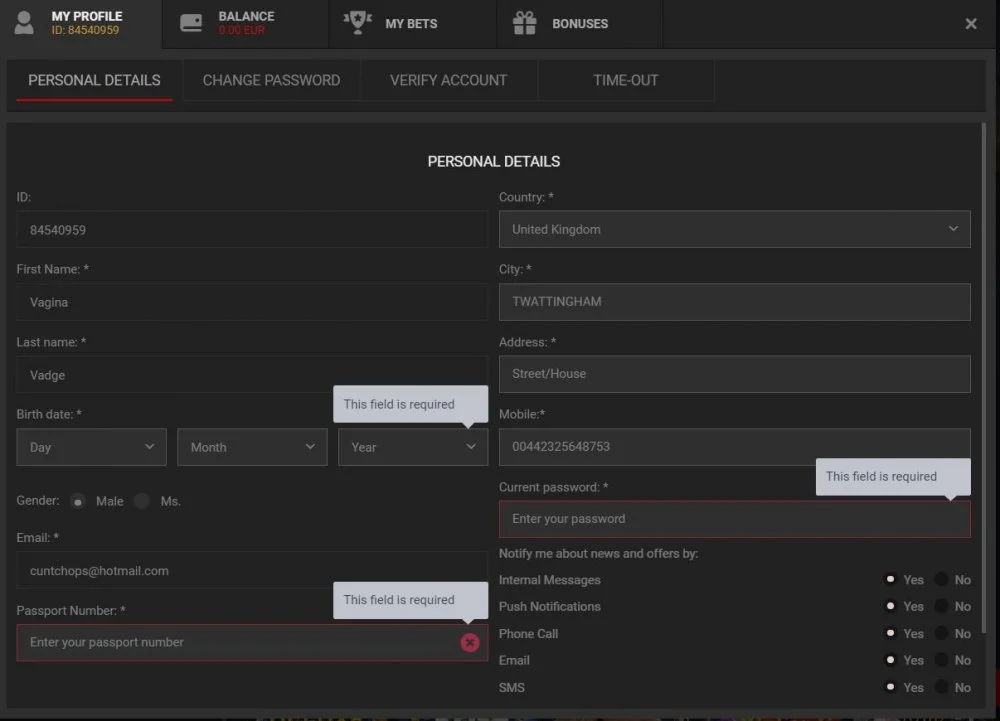Click the First Name input field
The height and width of the screenshot is (721, 1000).
tap(252, 302)
